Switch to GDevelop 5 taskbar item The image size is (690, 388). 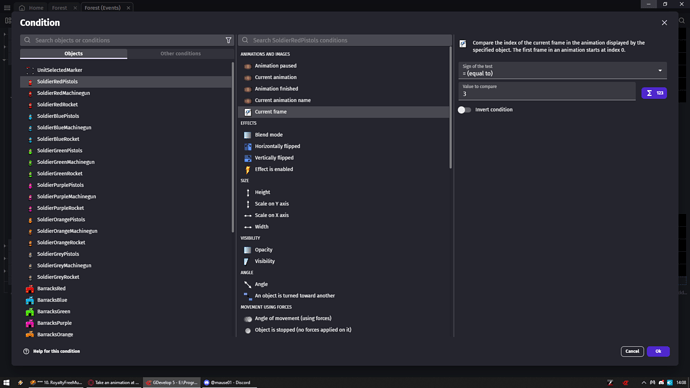pos(172,382)
